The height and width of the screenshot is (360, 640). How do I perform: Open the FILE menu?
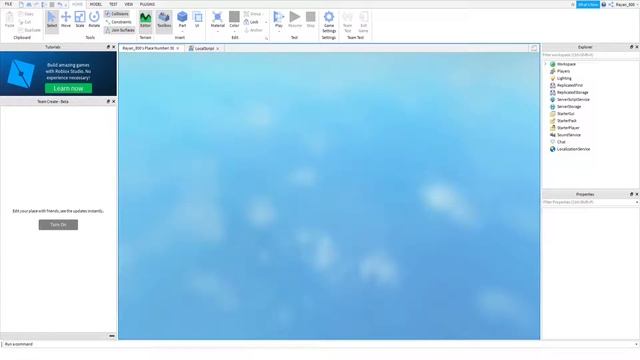click(x=8, y=4)
